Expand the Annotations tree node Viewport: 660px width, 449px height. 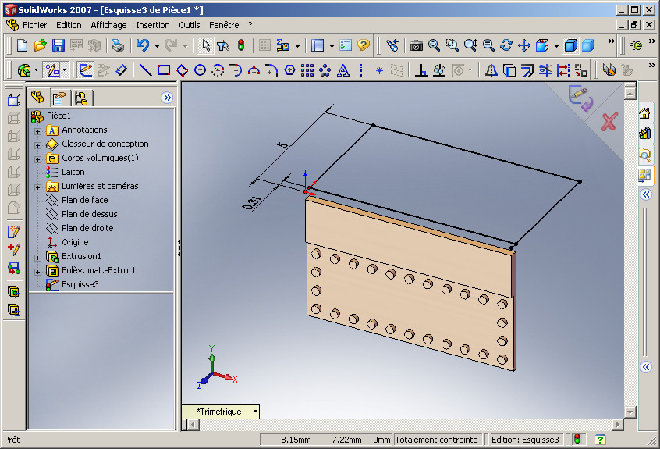tap(37, 132)
